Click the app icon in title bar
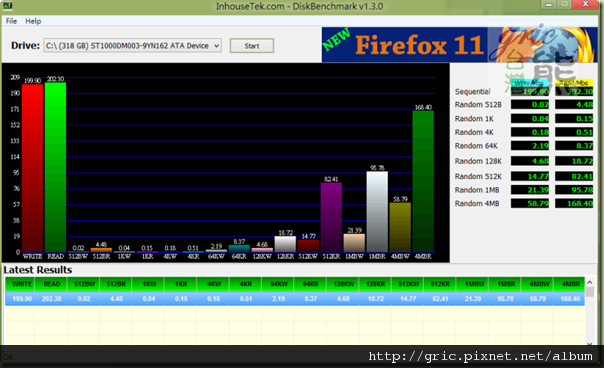The image size is (604, 368). (x=7, y=5)
